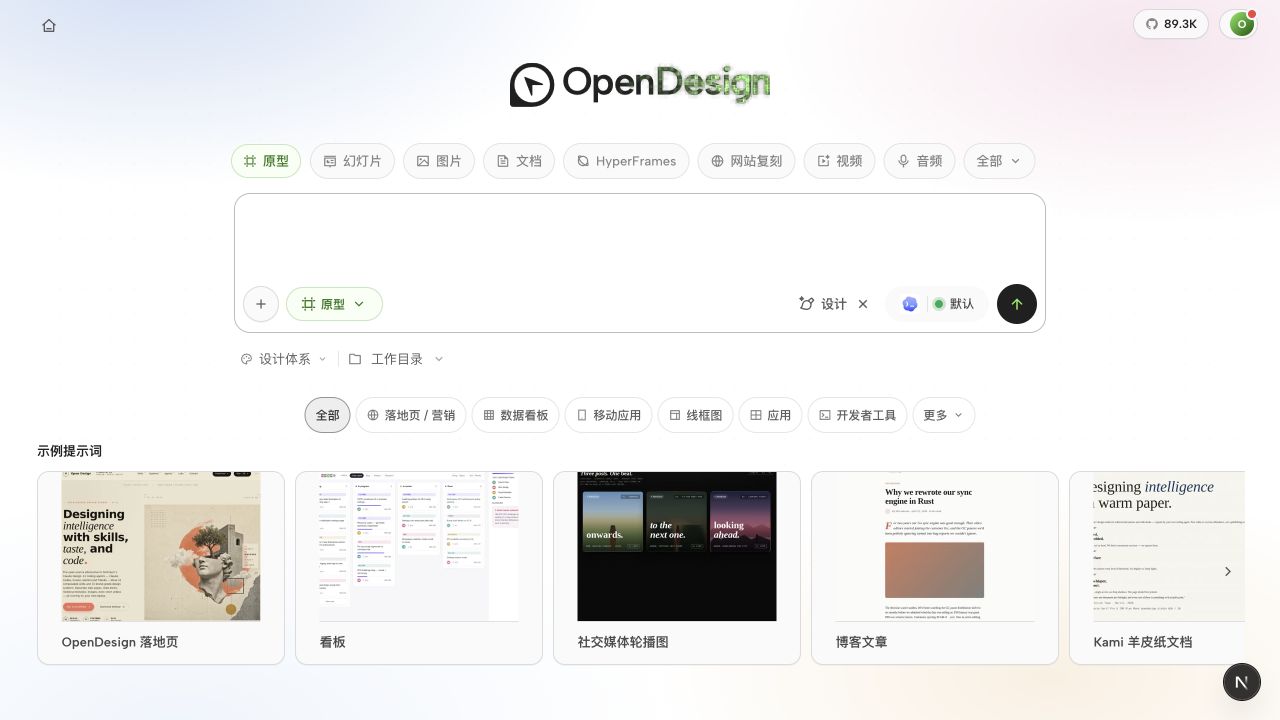The height and width of the screenshot is (720, 1280).
Task: Select the 幻灯片 category tab
Action: point(352,161)
